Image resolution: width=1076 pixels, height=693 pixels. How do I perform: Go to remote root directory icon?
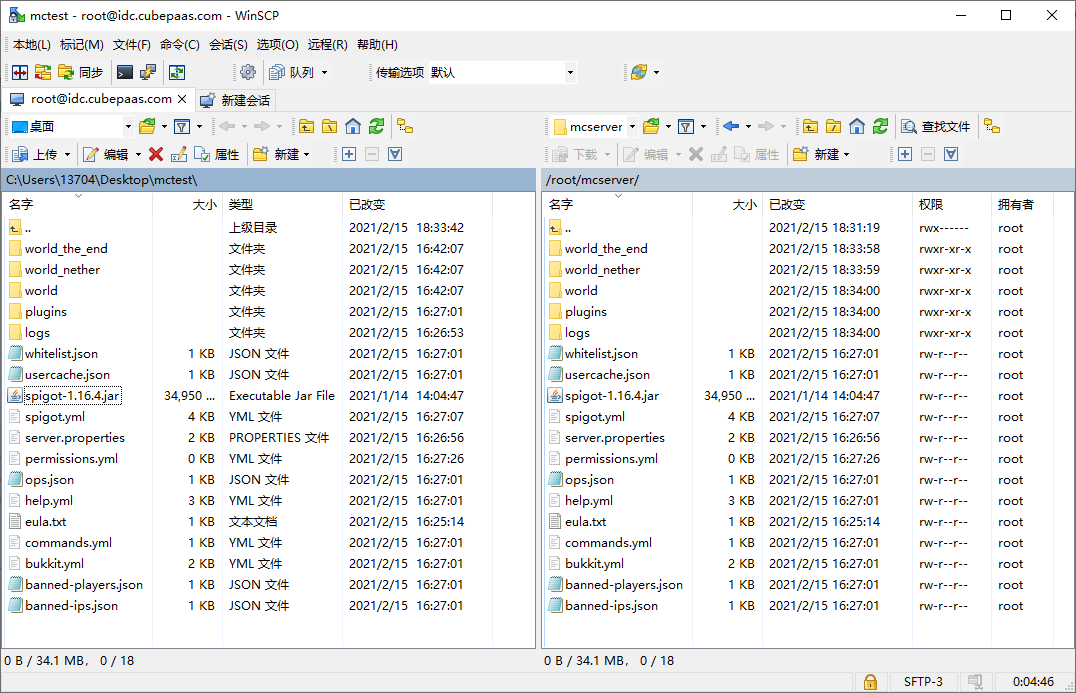click(x=834, y=126)
